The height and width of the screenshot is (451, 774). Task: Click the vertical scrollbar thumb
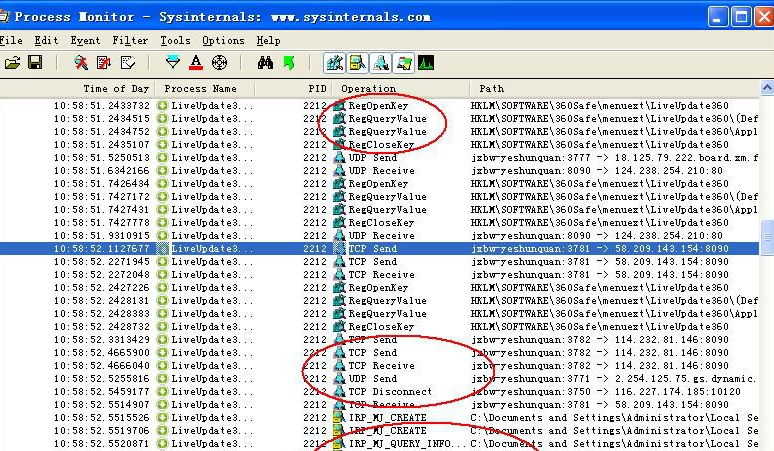pyautogui.click(x=767, y=237)
